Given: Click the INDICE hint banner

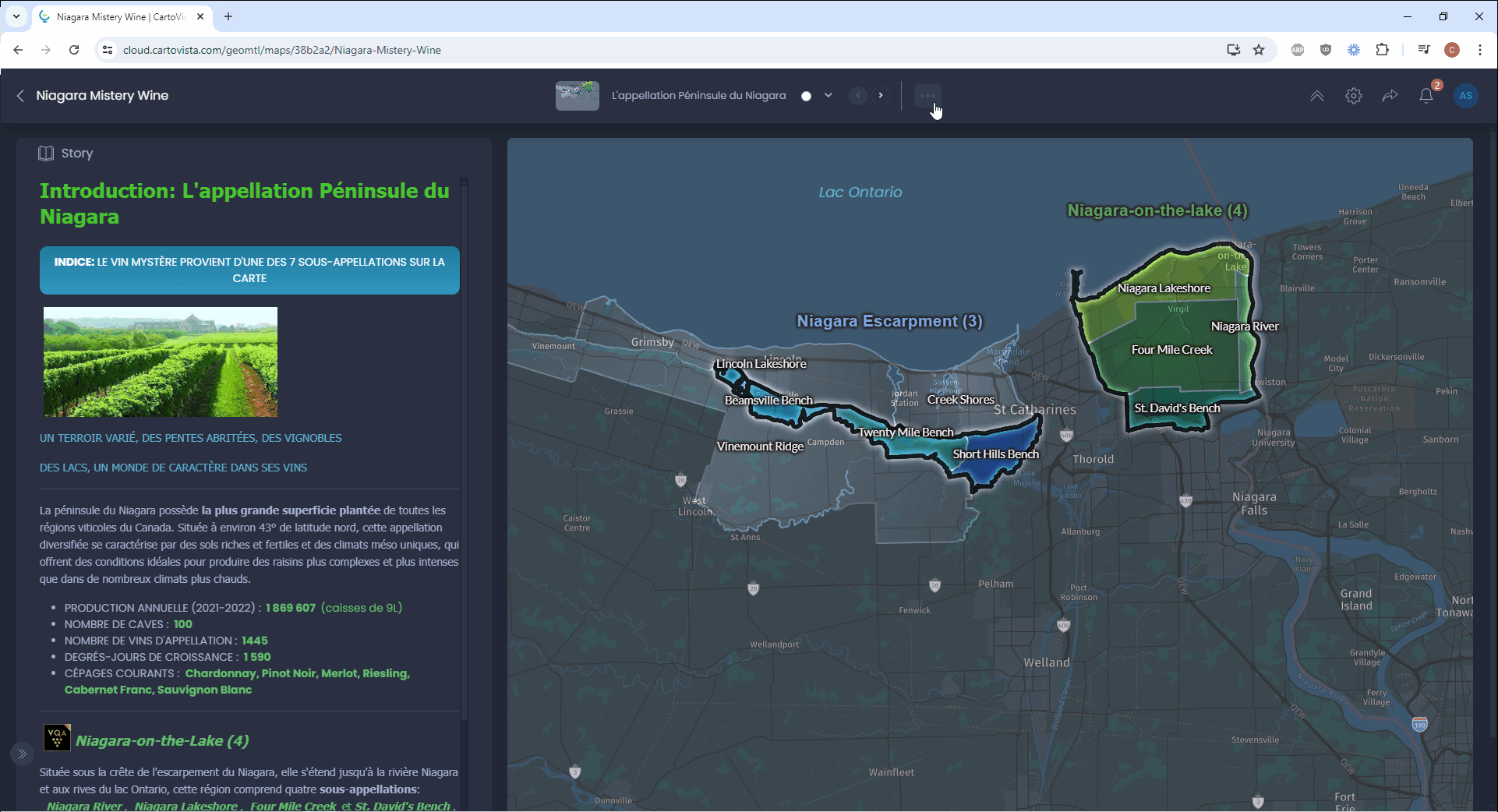Looking at the screenshot, I should [249, 270].
